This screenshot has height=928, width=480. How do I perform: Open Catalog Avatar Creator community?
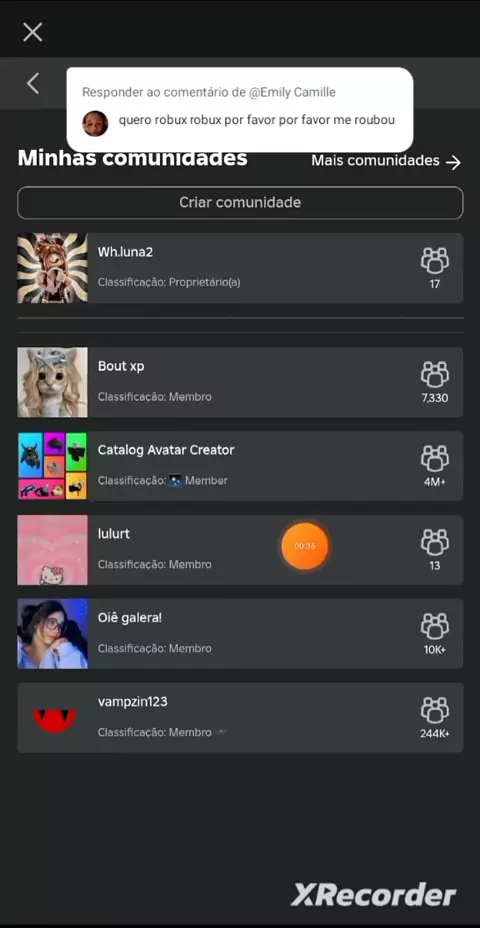pos(240,466)
